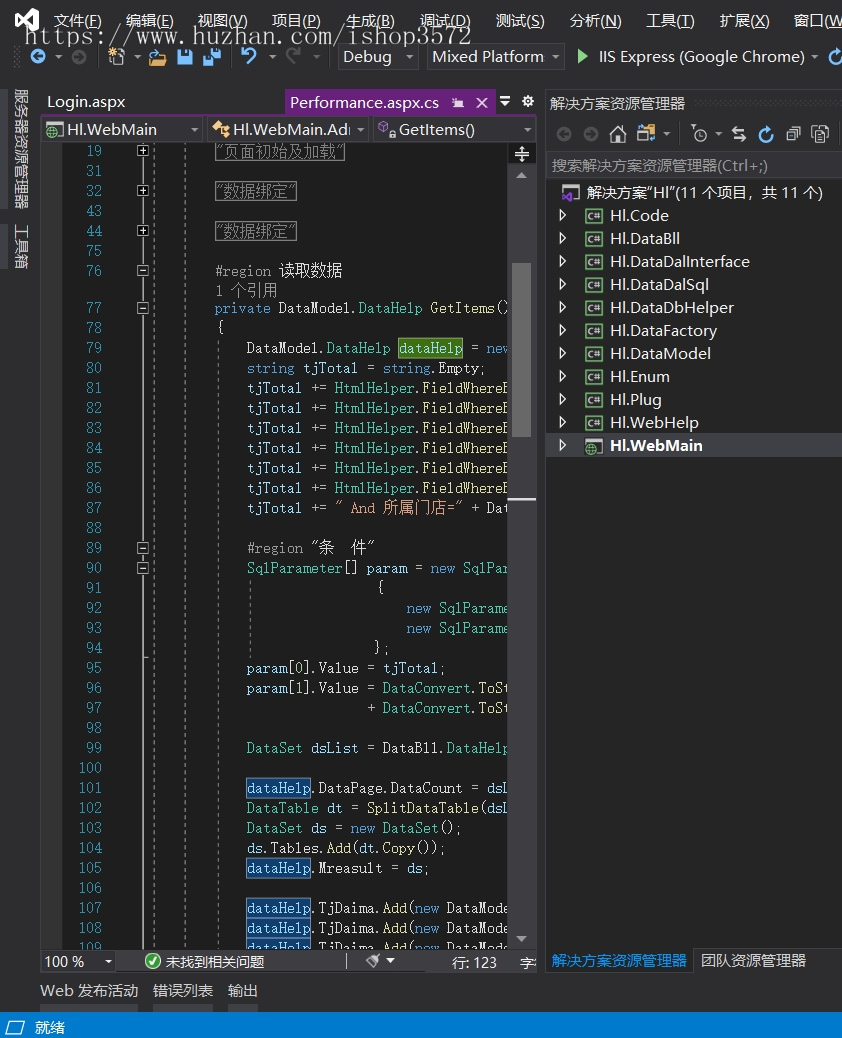Go Home in Solution Explorer
This screenshot has height=1038, width=842.
click(618, 134)
